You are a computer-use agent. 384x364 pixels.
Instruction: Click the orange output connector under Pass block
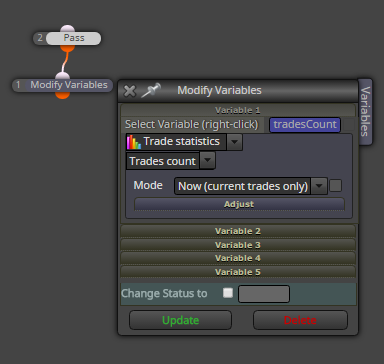click(x=67, y=48)
